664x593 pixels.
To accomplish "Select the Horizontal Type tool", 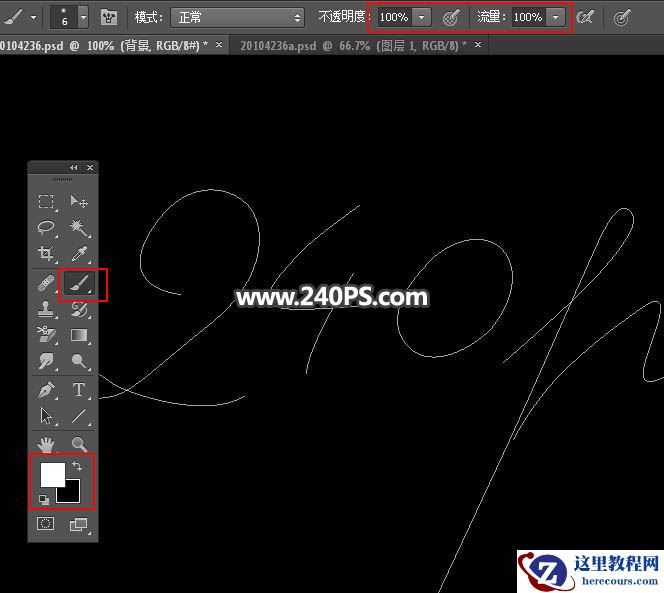I will tap(79, 390).
